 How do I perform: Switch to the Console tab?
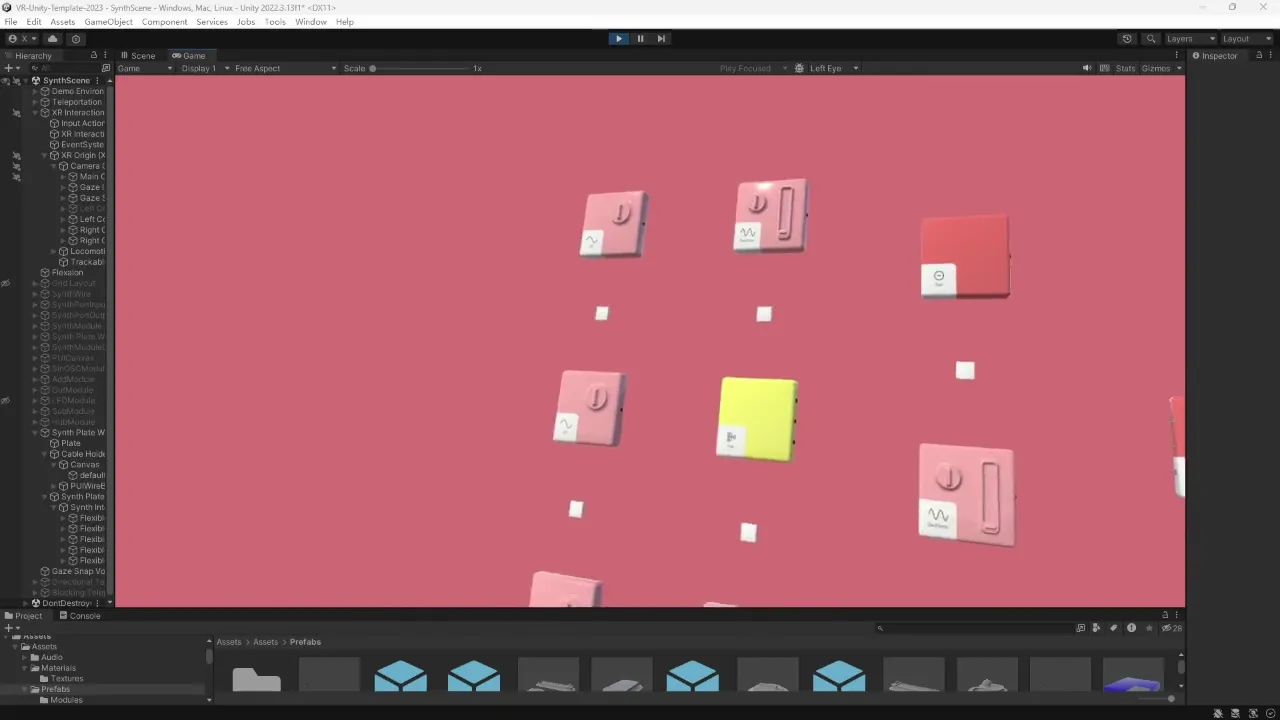click(80, 616)
